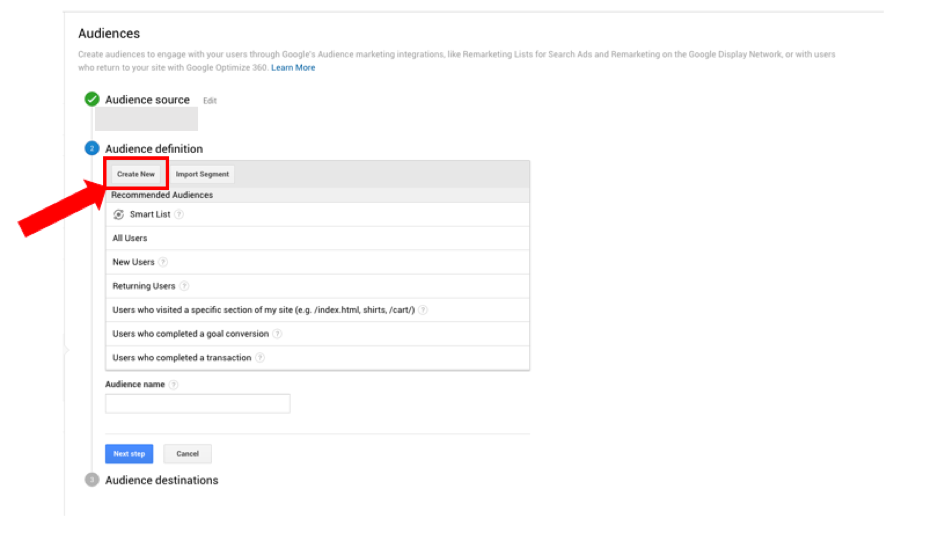Choose the New Users audience

pyautogui.click(x=134, y=262)
